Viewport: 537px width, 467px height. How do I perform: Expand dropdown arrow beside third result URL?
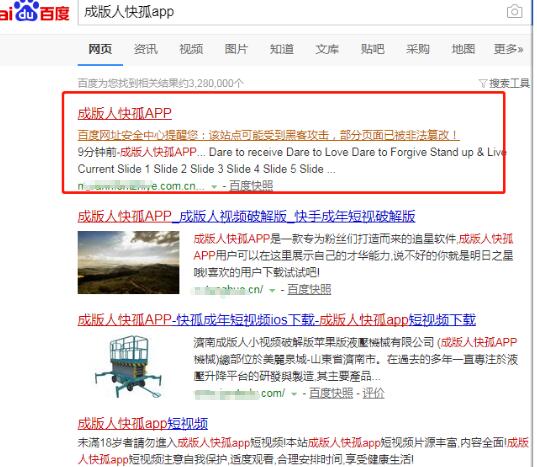tap(294, 394)
